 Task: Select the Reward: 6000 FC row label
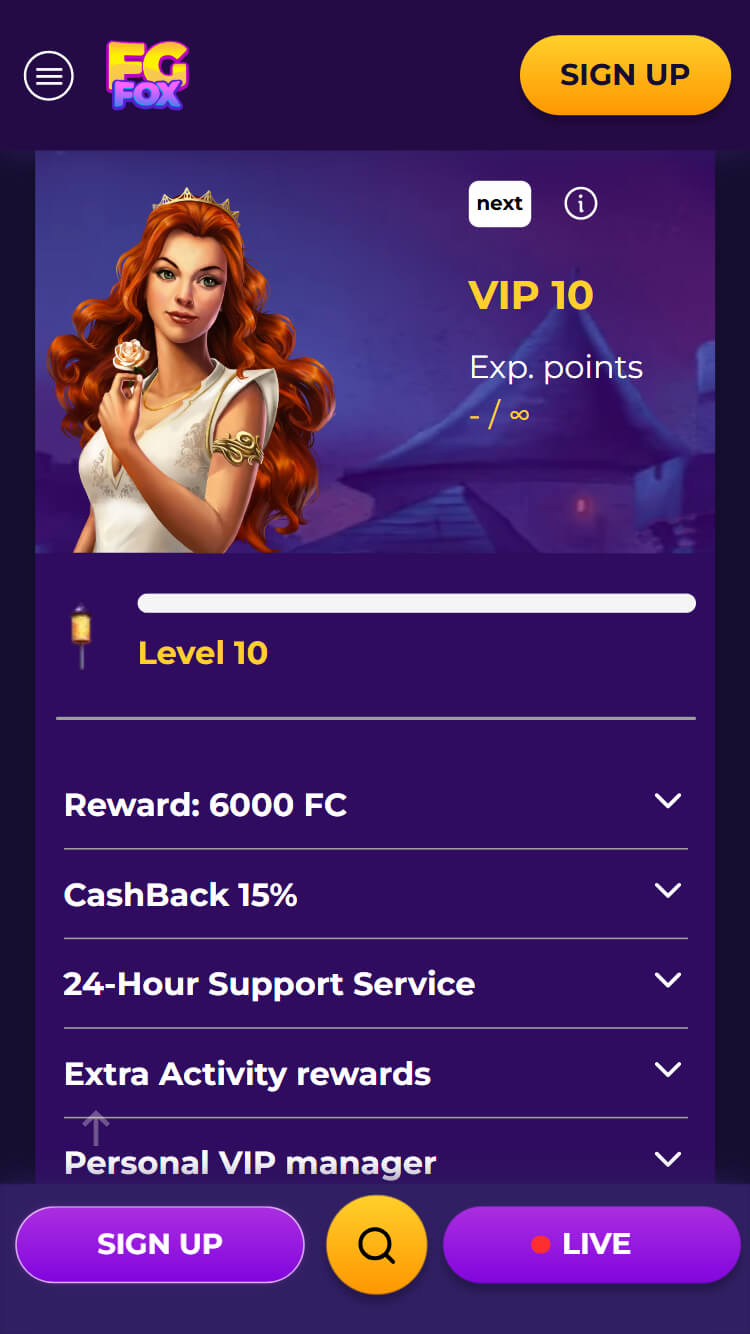pos(205,805)
